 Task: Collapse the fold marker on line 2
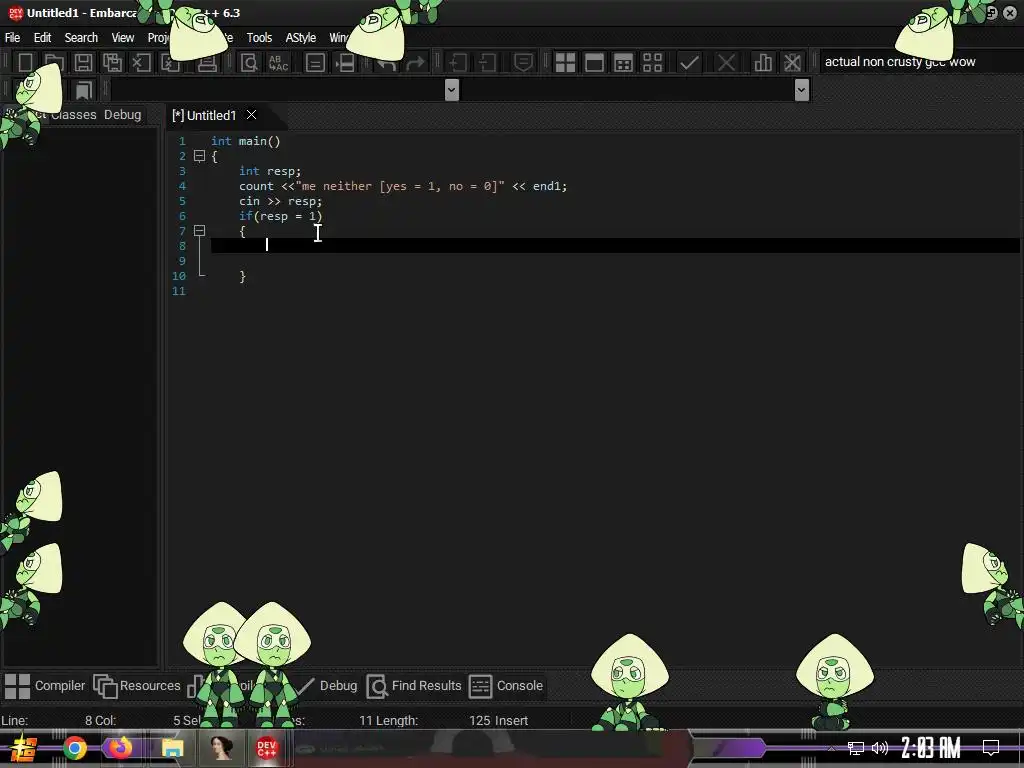tap(200, 156)
